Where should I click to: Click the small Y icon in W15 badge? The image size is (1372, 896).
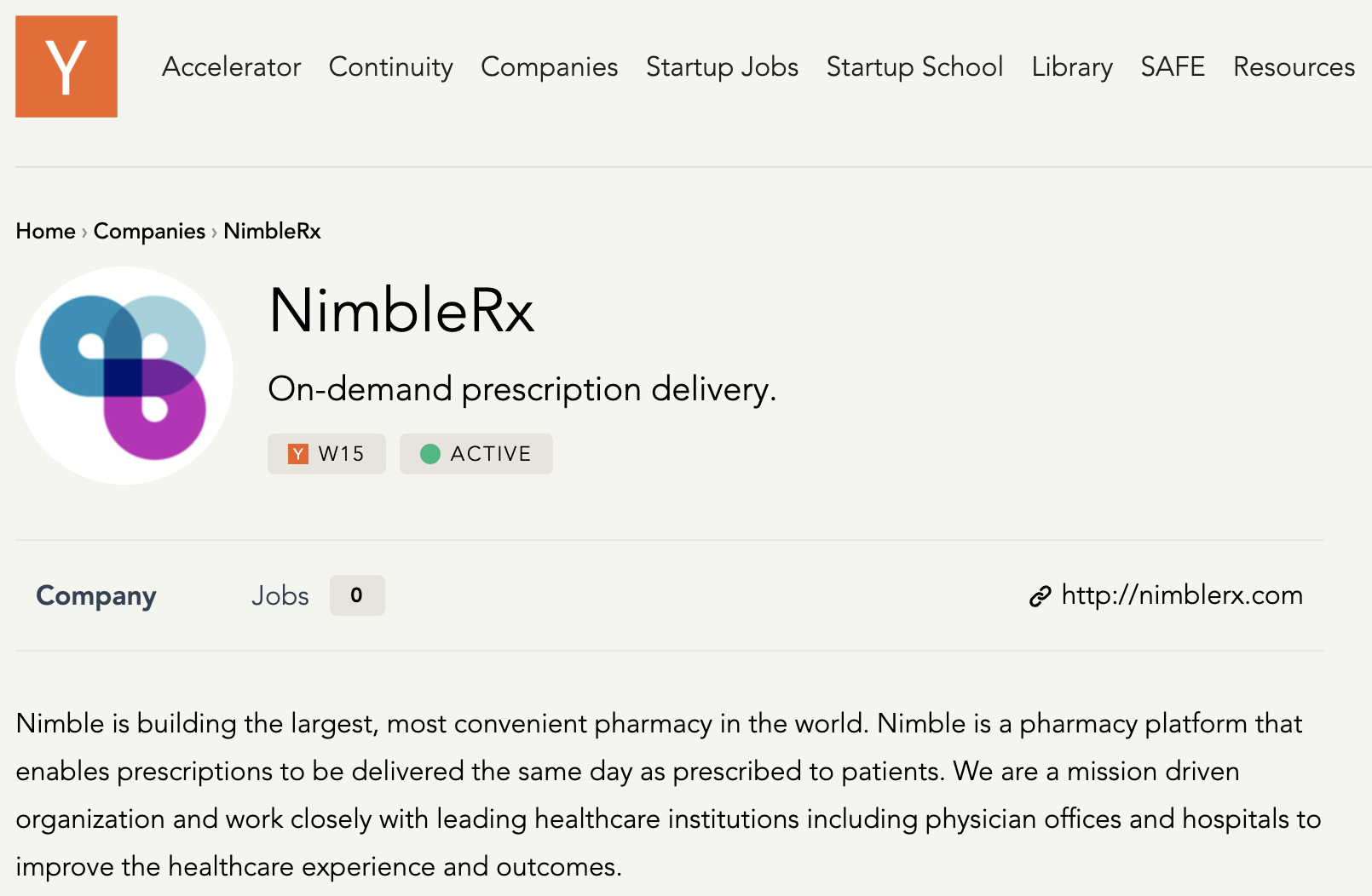pos(297,454)
